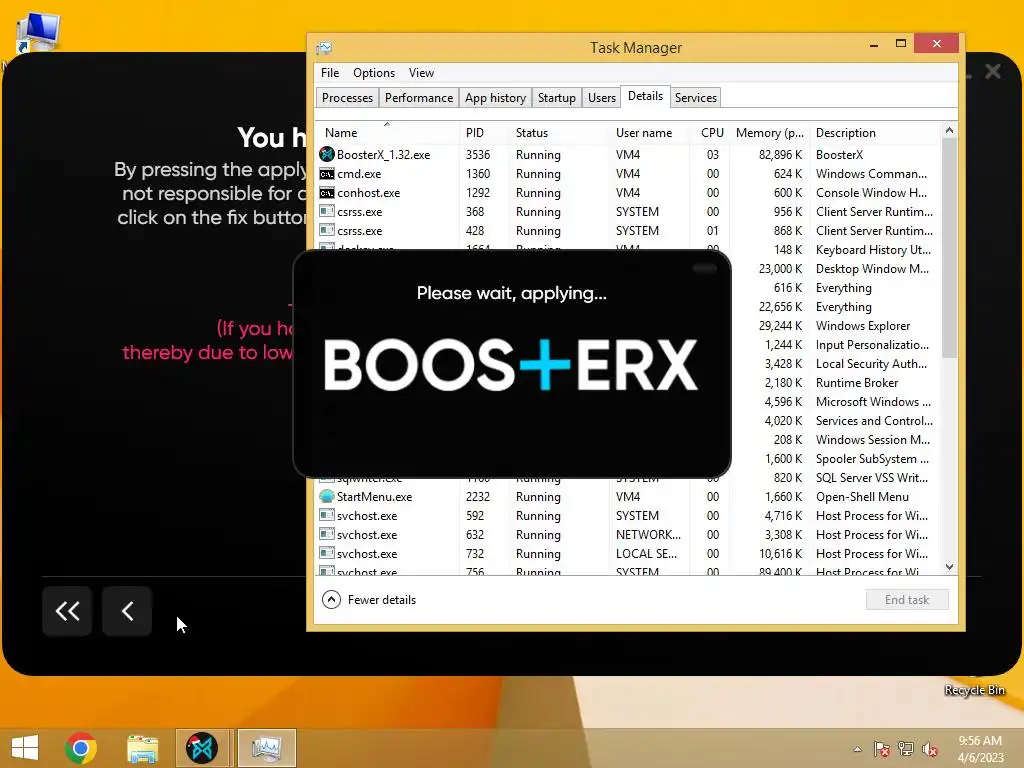The width and height of the screenshot is (1024, 768).
Task: Click the Action Center flag tray icon
Action: 881,749
